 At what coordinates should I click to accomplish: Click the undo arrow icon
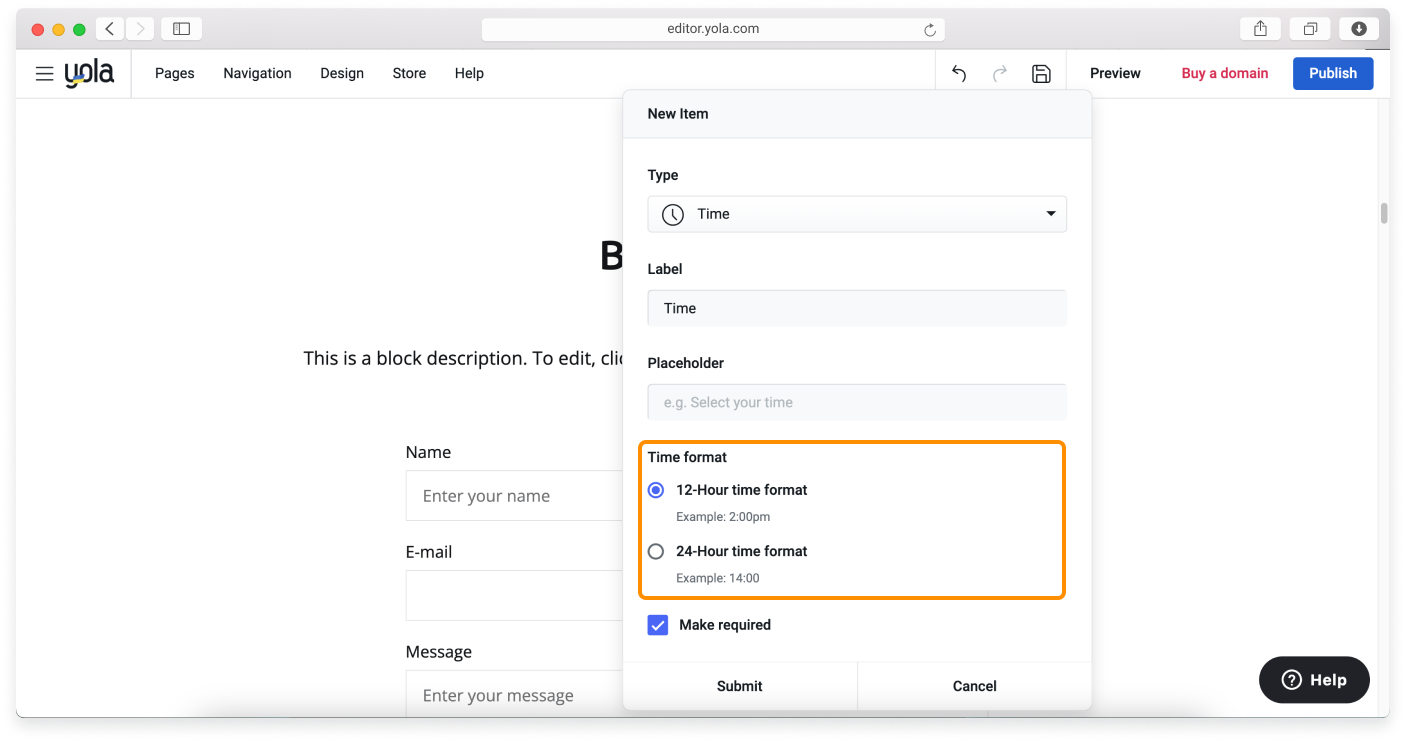coord(959,74)
